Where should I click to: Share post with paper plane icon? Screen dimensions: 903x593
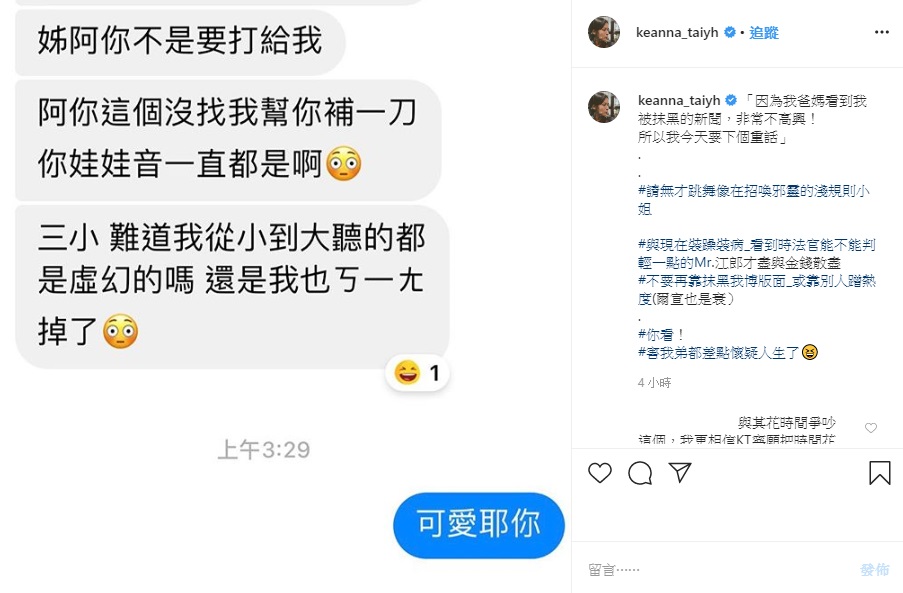point(680,473)
